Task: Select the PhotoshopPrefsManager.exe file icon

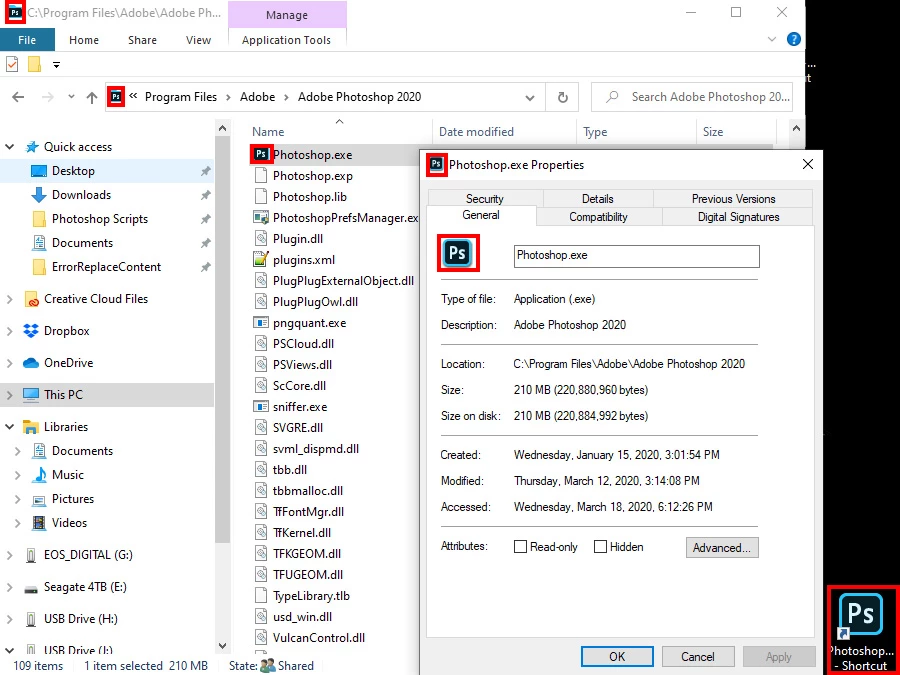Action: (x=261, y=218)
